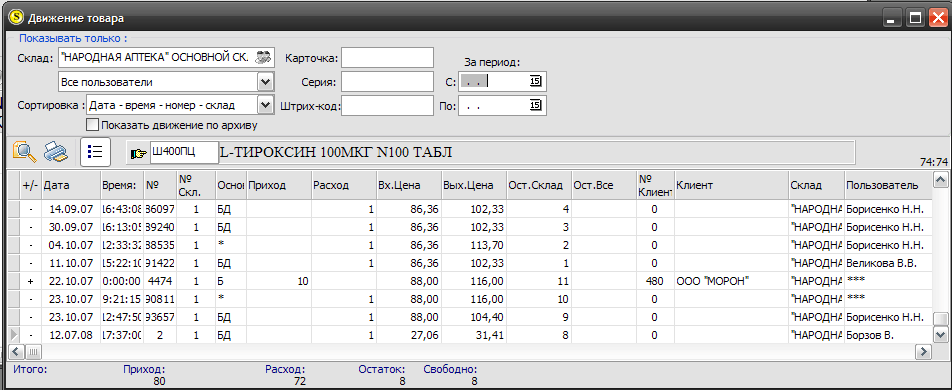
Task: Expand the Все пользователи dropdown
Action: (265, 81)
